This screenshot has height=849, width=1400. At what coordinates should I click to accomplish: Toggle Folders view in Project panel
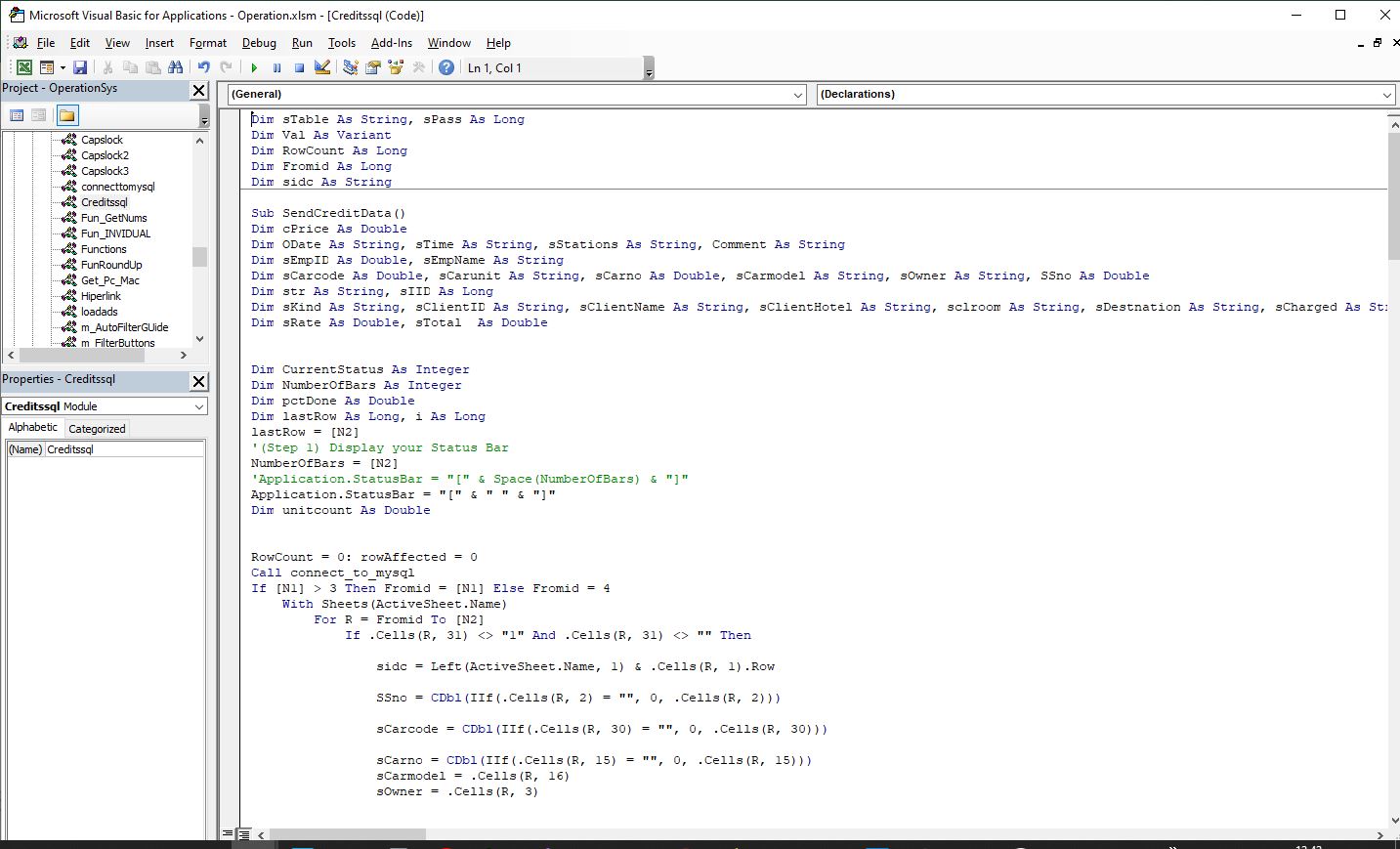pos(66,115)
